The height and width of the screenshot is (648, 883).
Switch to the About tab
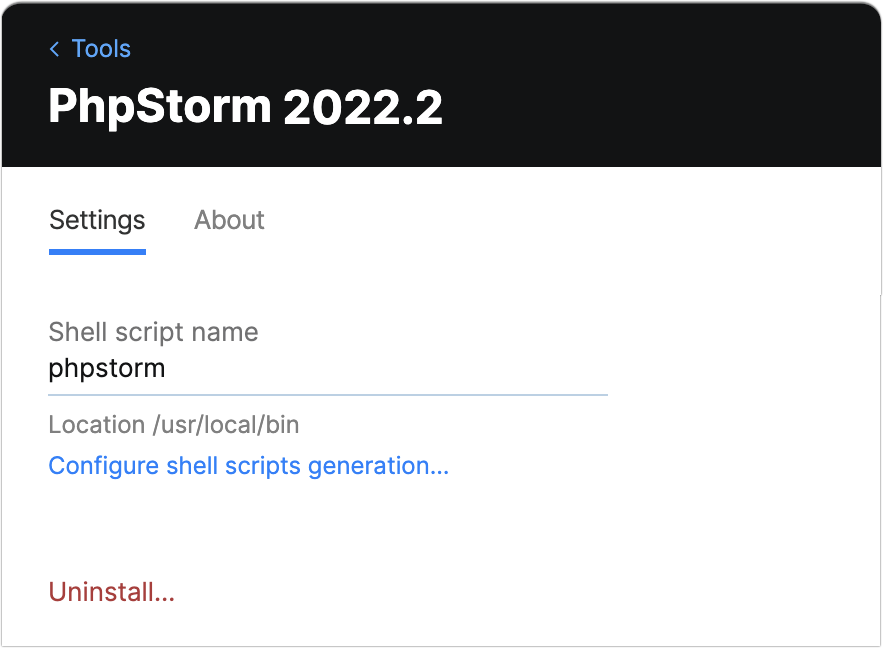(x=229, y=220)
